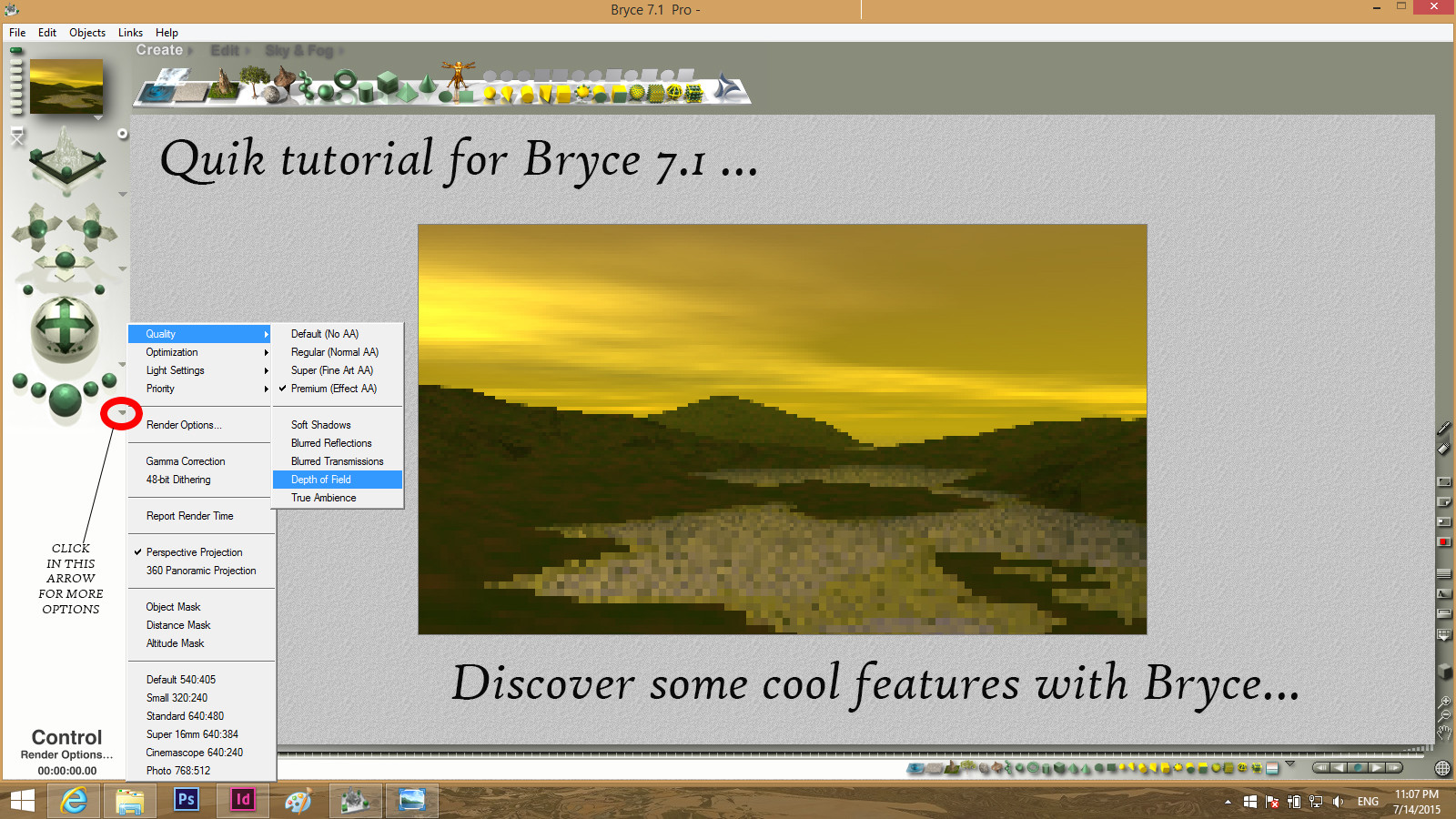Expand the Light Settings submenu
Image resolution: width=1456 pixels, height=819 pixels.
click(200, 370)
